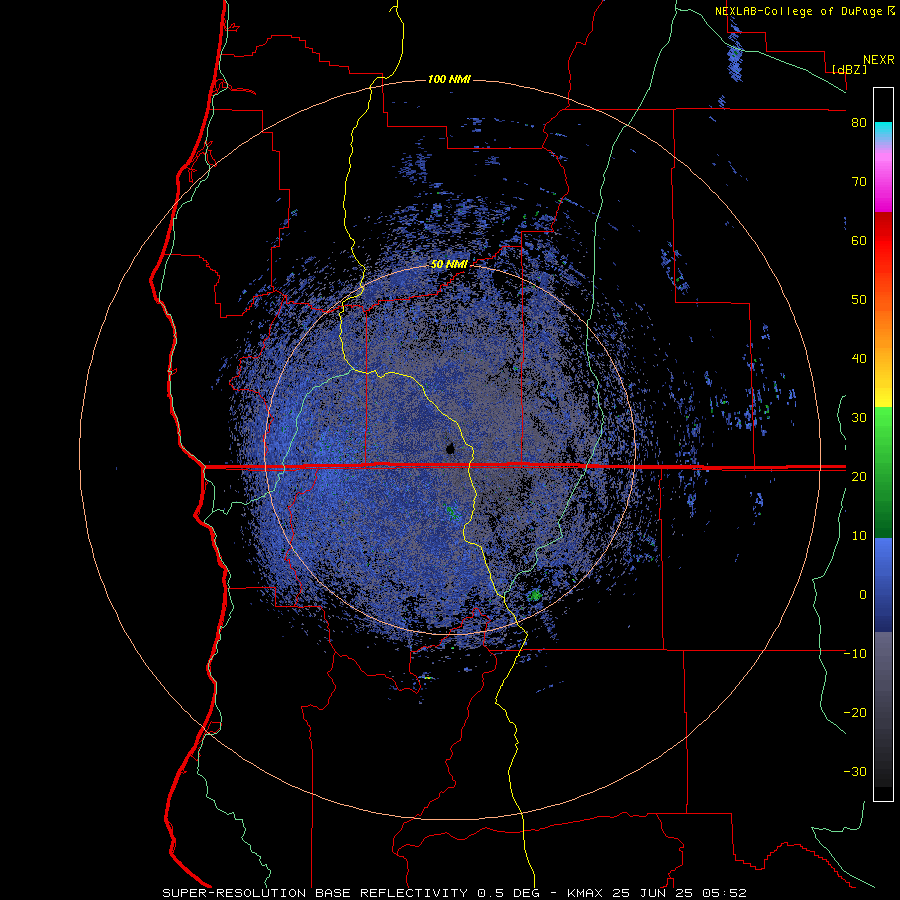The height and width of the screenshot is (900, 900).
Task: Click the [dBZ] units label
Action: [x=849, y=69]
